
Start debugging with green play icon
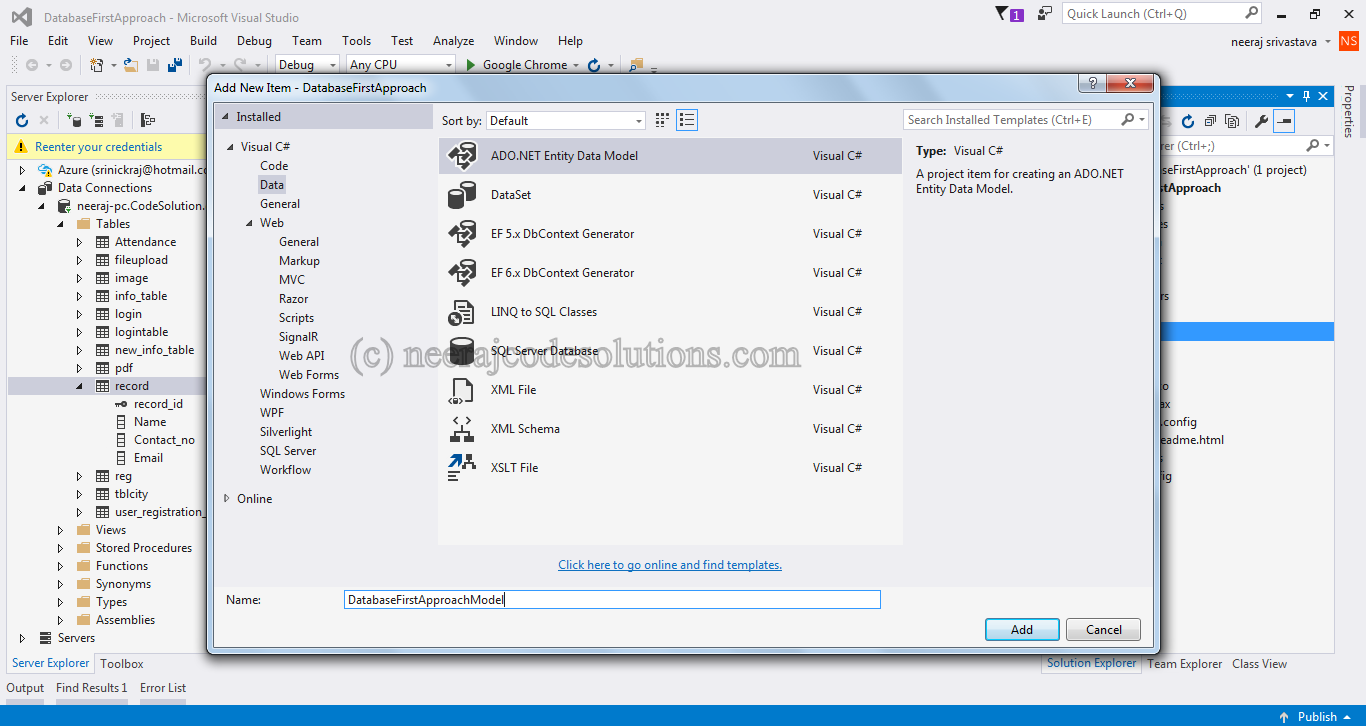[x=471, y=65]
